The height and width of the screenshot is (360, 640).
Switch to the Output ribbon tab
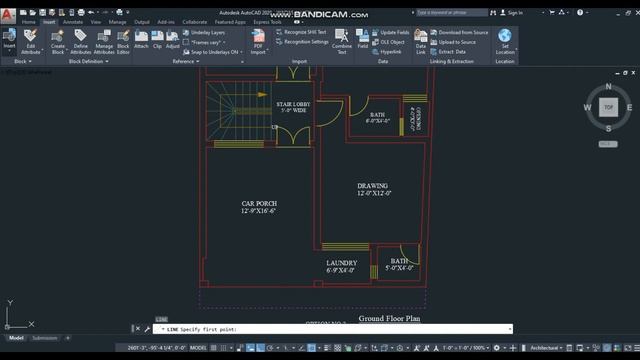(142, 22)
